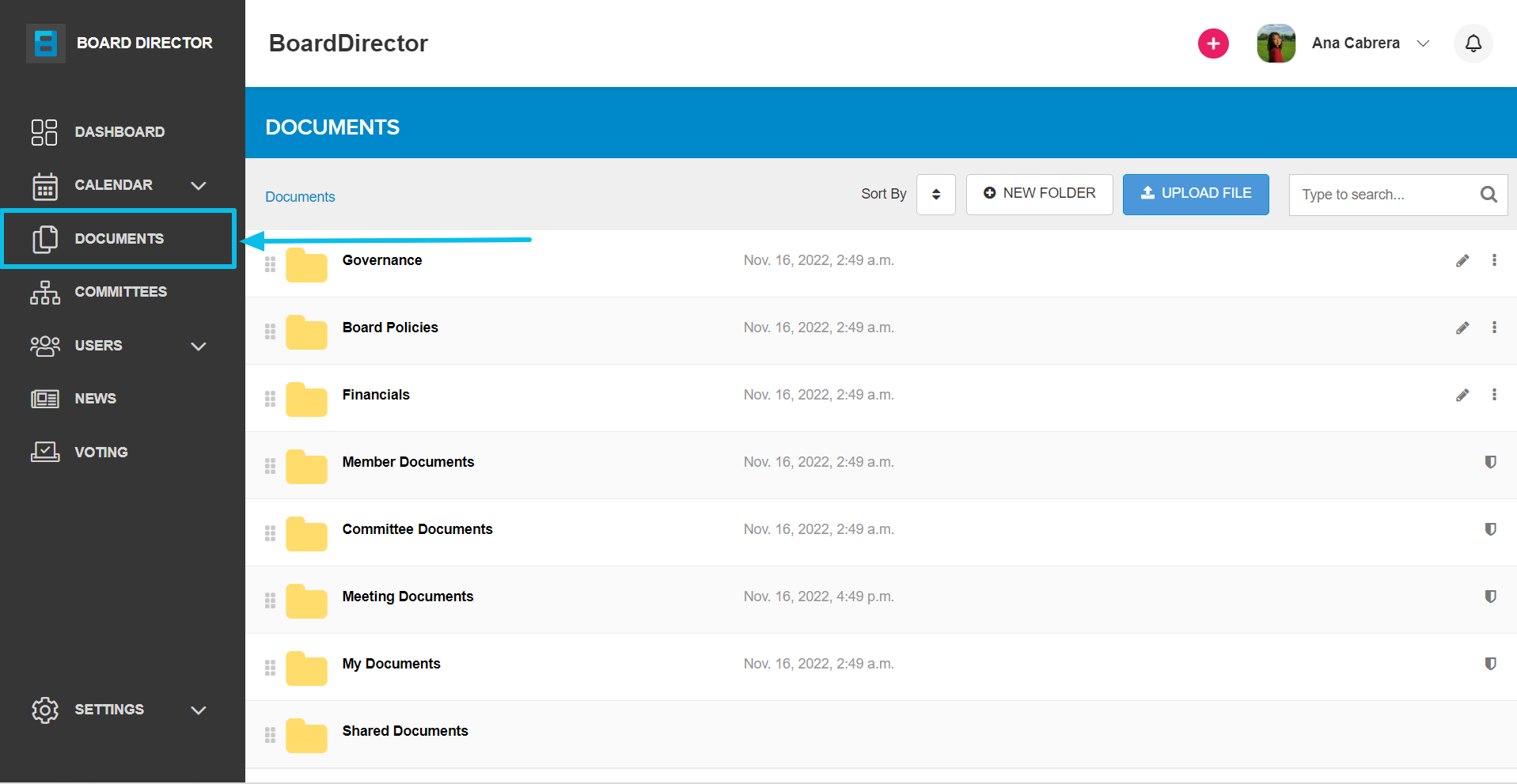Open three-dot menu for Board Policies
The width and height of the screenshot is (1517, 784).
1494,328
